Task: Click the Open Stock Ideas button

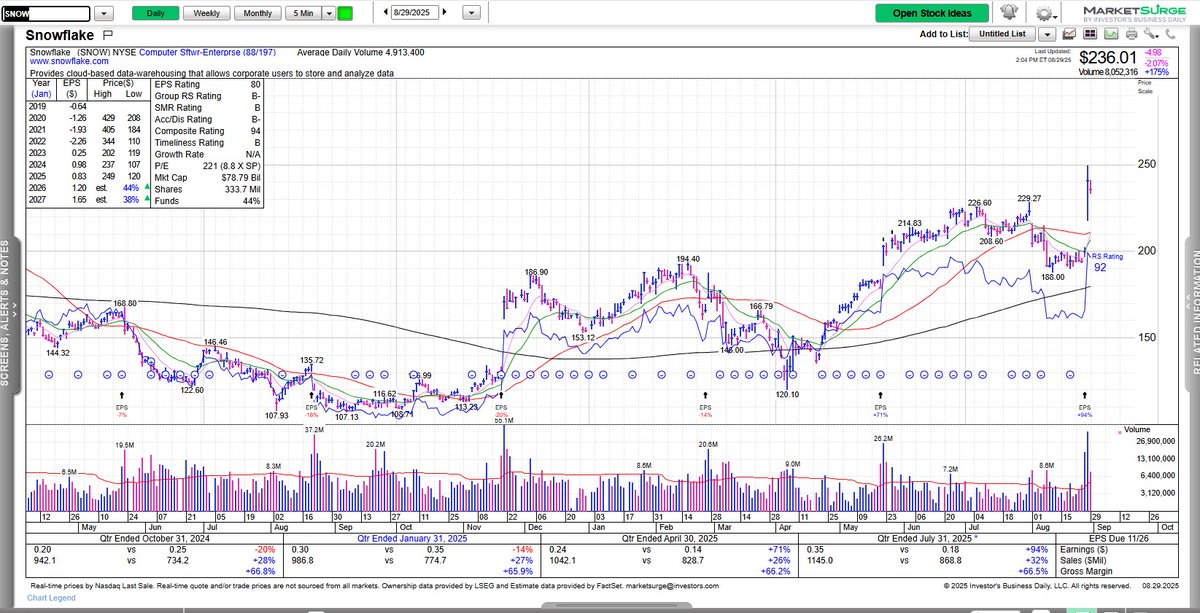Action: 932,14
